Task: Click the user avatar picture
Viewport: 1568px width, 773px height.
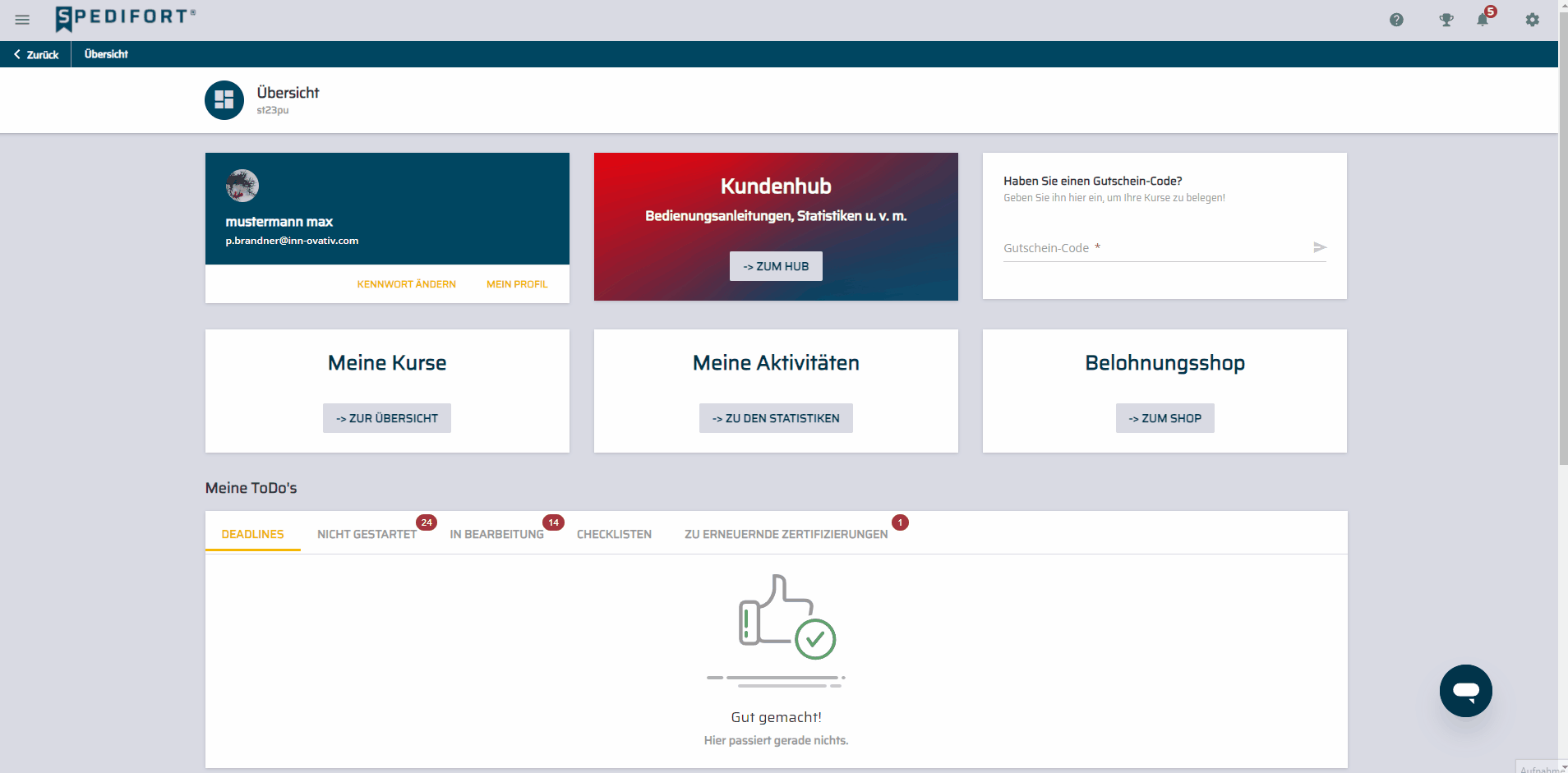Action: click(x=242, y=186)
